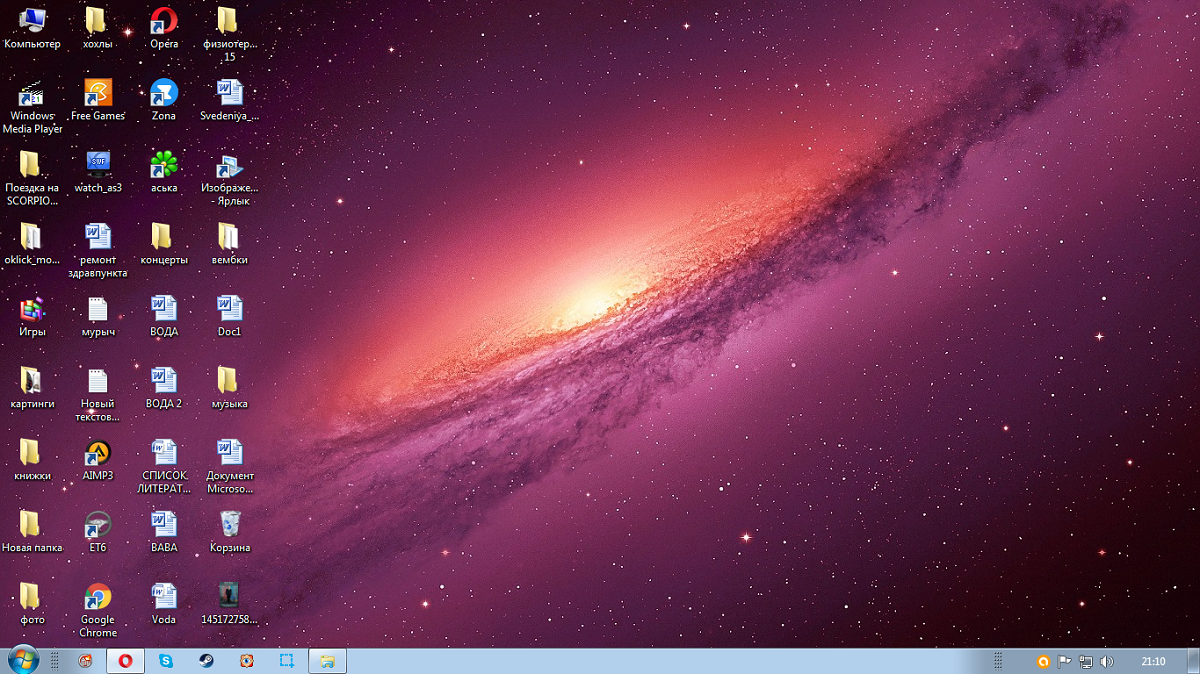Click the volume speaker icon in tray
1200x674 pixels.
point(1106,661)
